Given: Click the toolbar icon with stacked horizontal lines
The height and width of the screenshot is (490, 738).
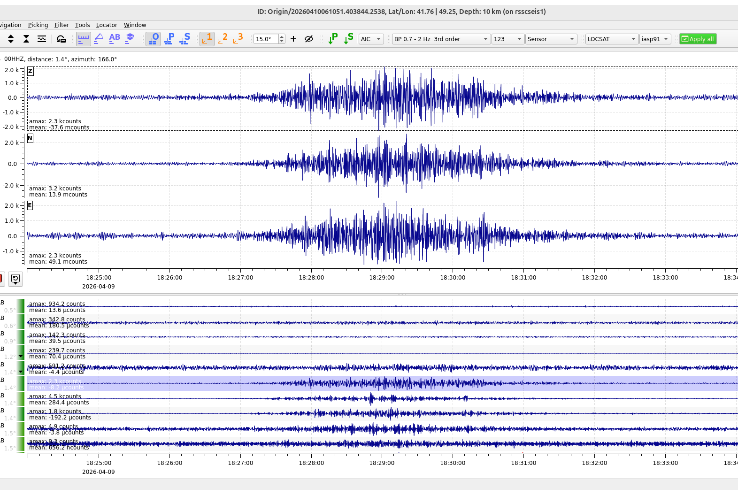Looking at the screenshot, I should 42,39.
